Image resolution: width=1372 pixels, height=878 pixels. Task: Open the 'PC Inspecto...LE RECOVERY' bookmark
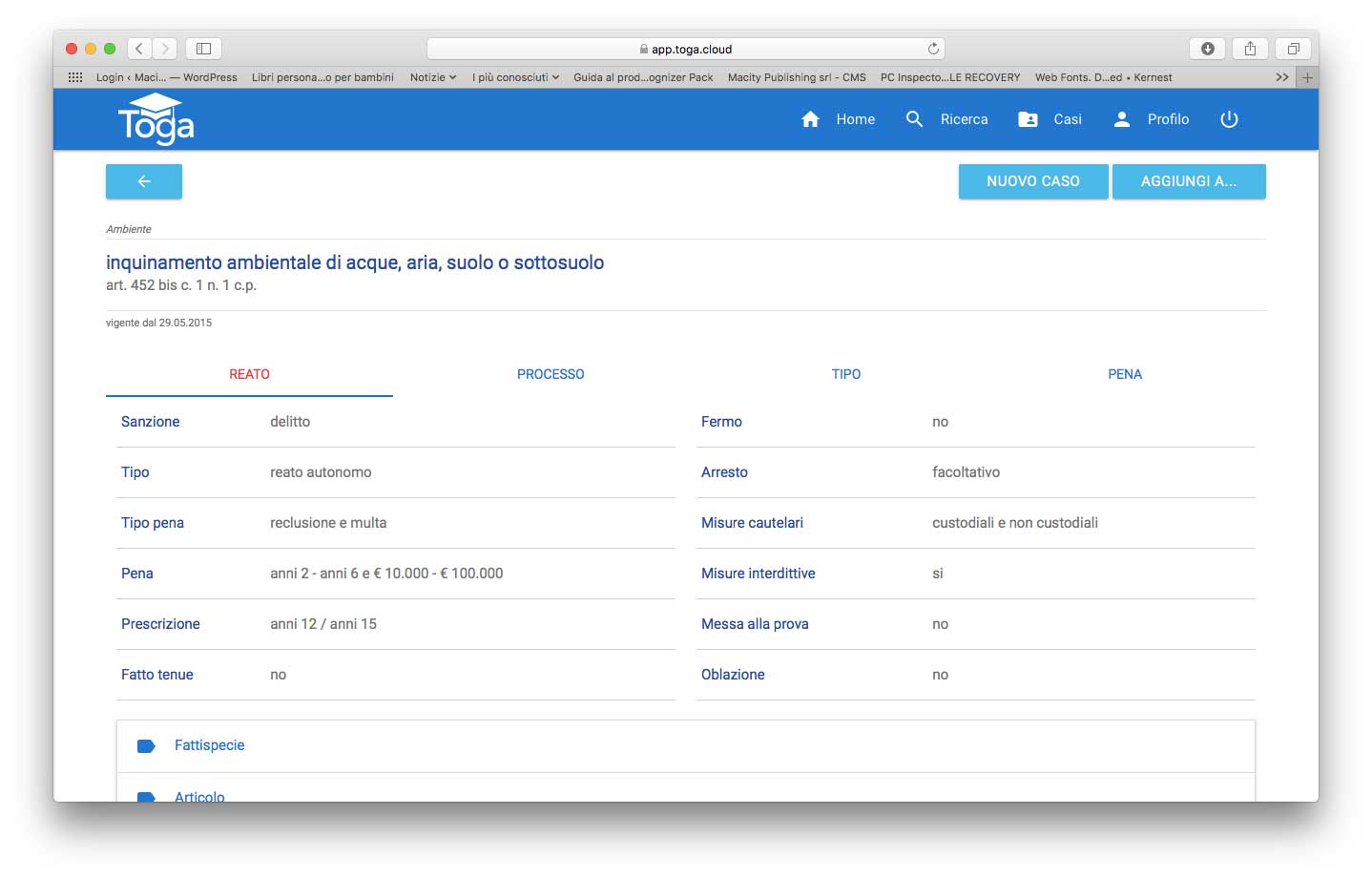pos(950,77)
